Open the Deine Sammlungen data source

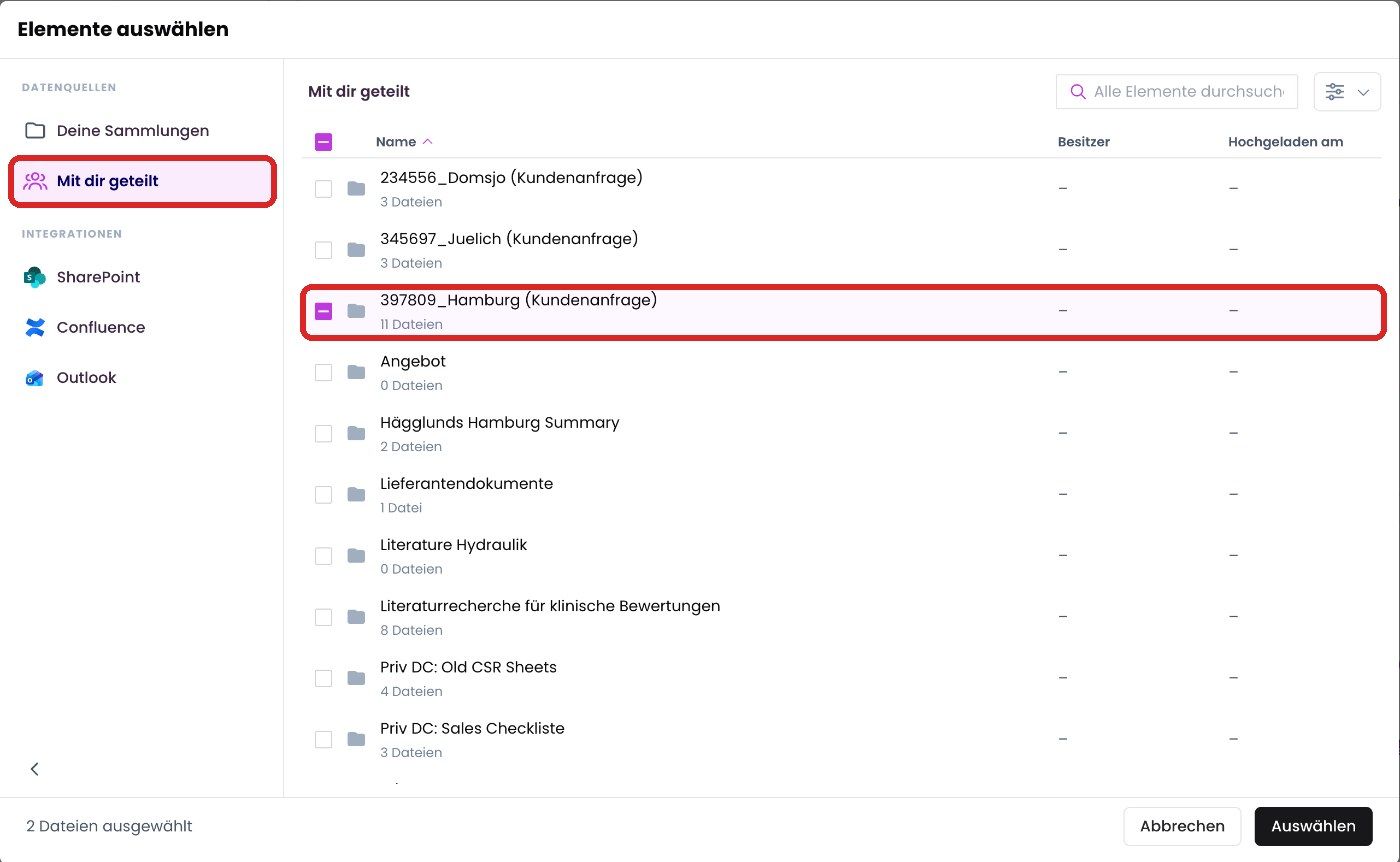point(142,131)
